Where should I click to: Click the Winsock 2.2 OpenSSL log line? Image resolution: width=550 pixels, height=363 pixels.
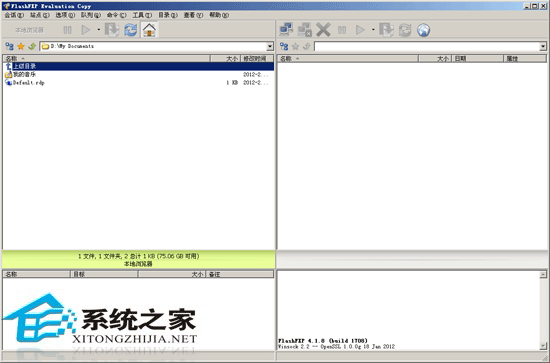tap(336, 347)
